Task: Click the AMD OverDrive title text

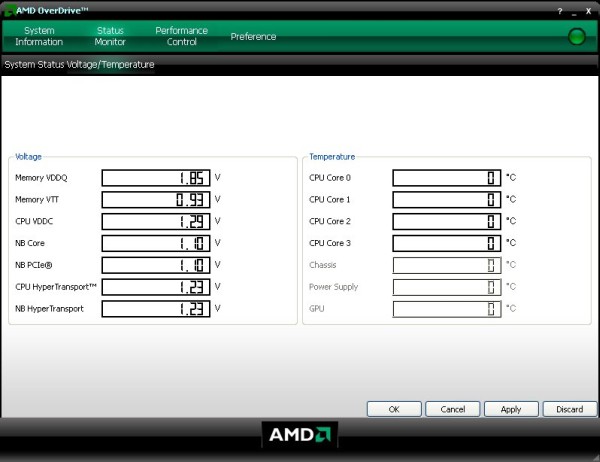Action: pyautogui.click(x=52, y=11)
